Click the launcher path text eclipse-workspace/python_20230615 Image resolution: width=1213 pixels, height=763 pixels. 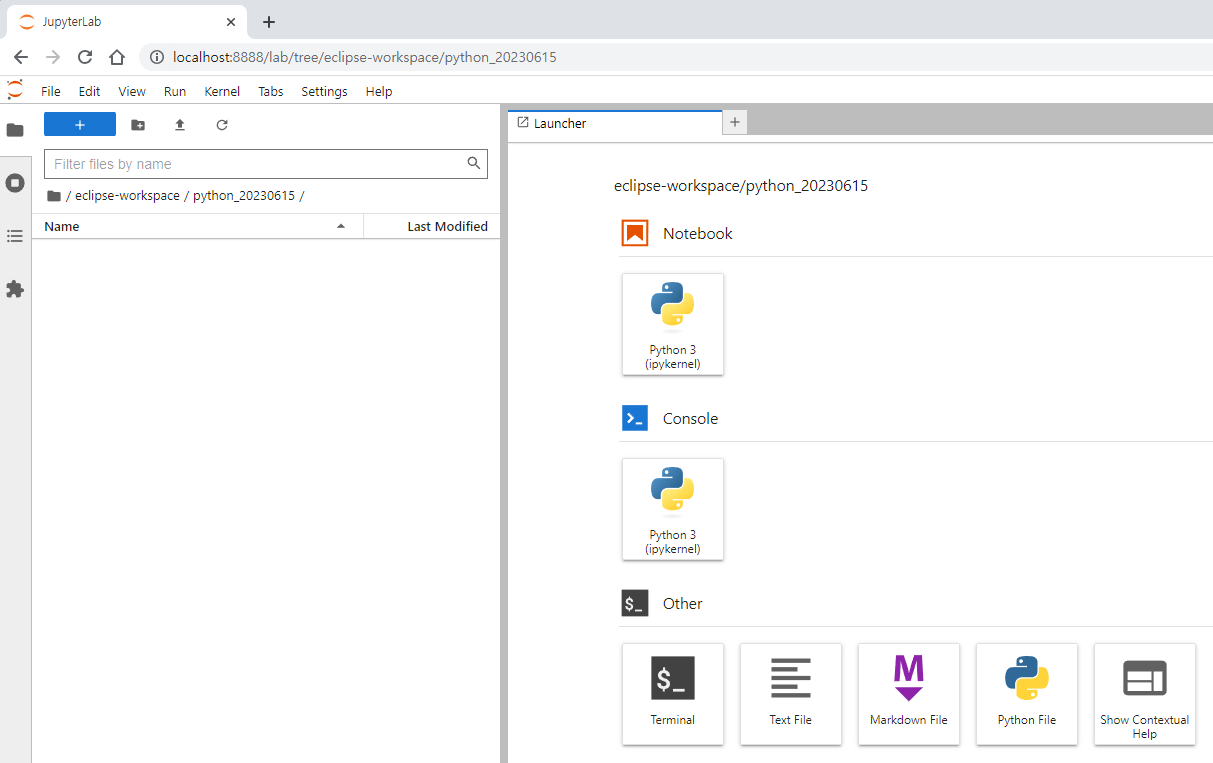click(741, 186)
